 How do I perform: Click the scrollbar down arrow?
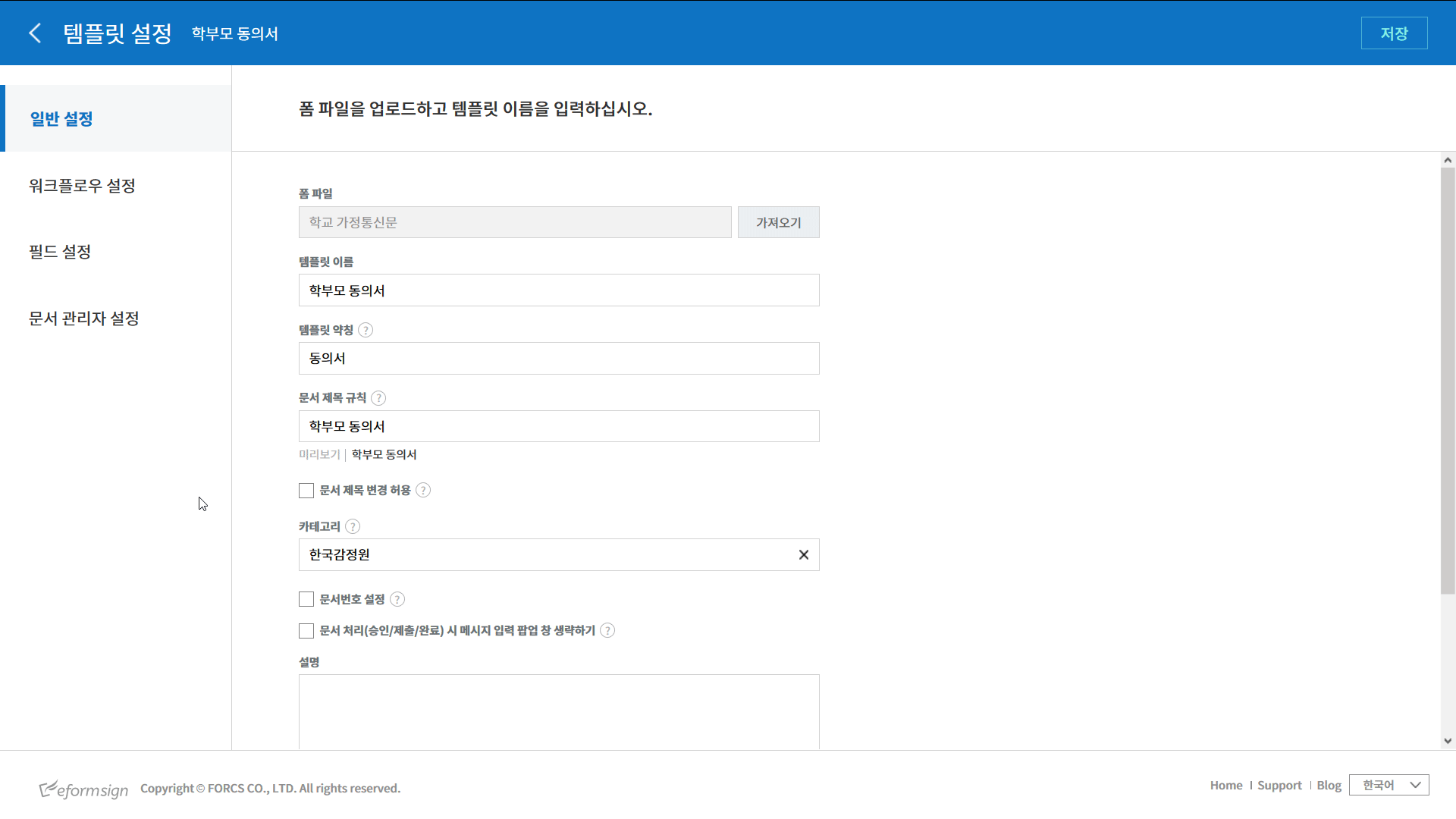coord(1448,741)
